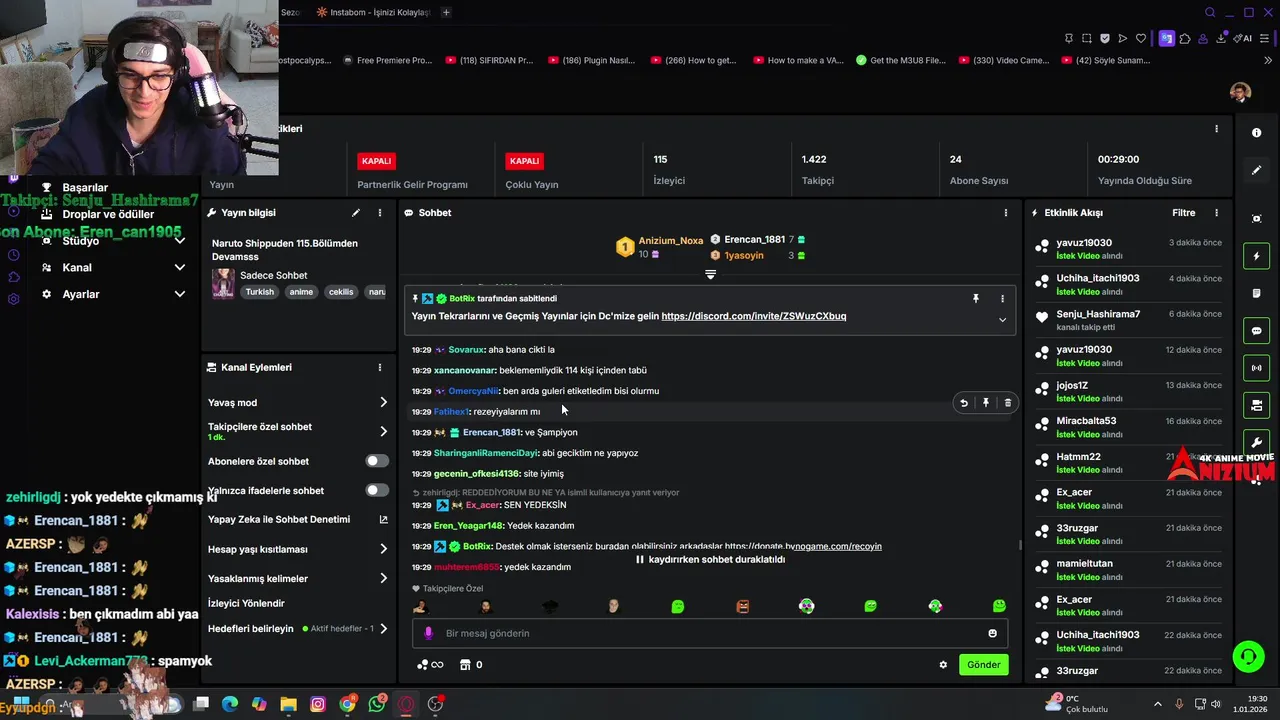Open the discord invite link
The image size is (1280, 720).
click(754, 316)
